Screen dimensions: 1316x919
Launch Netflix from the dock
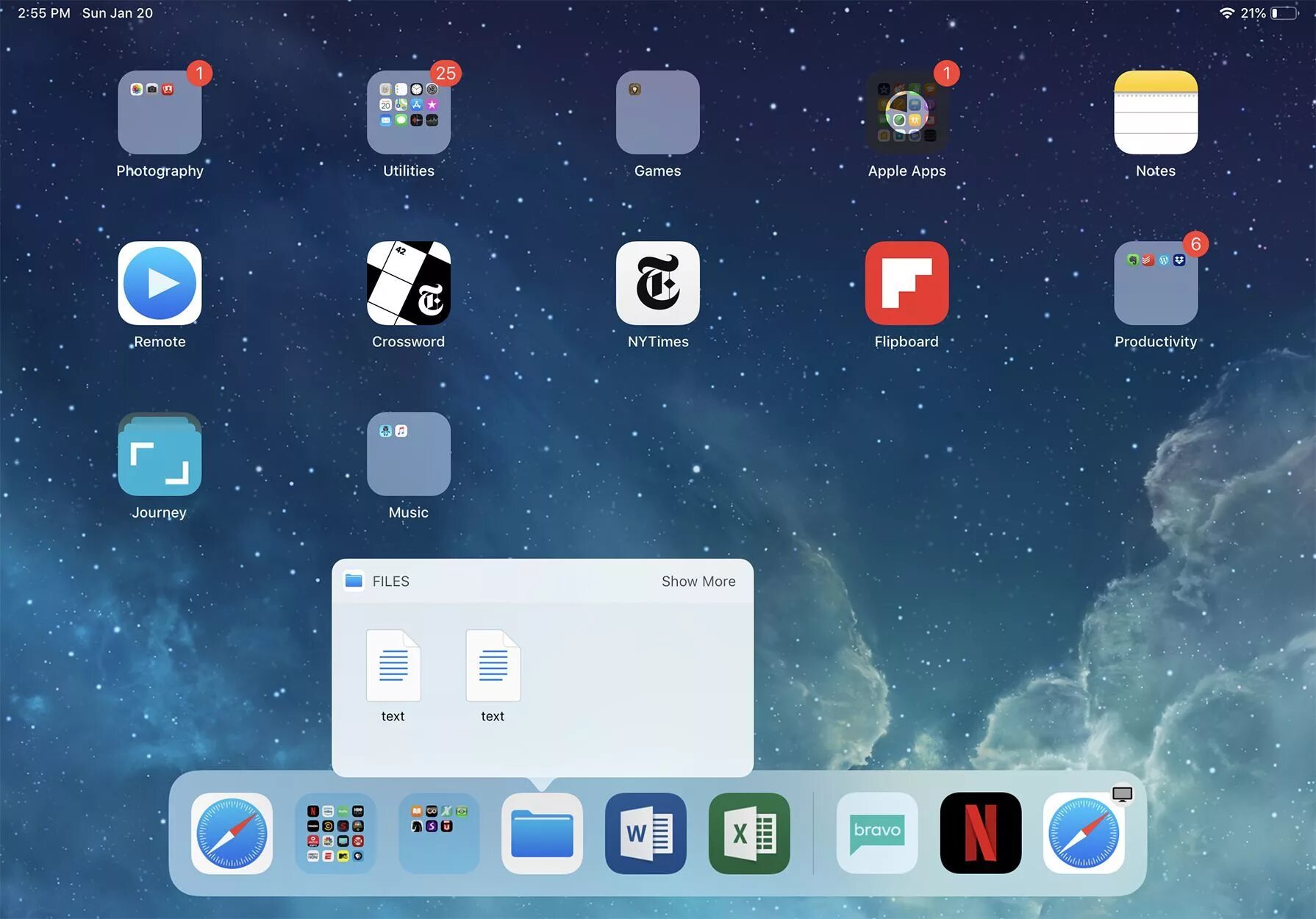pyautogui.click(x=981, y=833)
